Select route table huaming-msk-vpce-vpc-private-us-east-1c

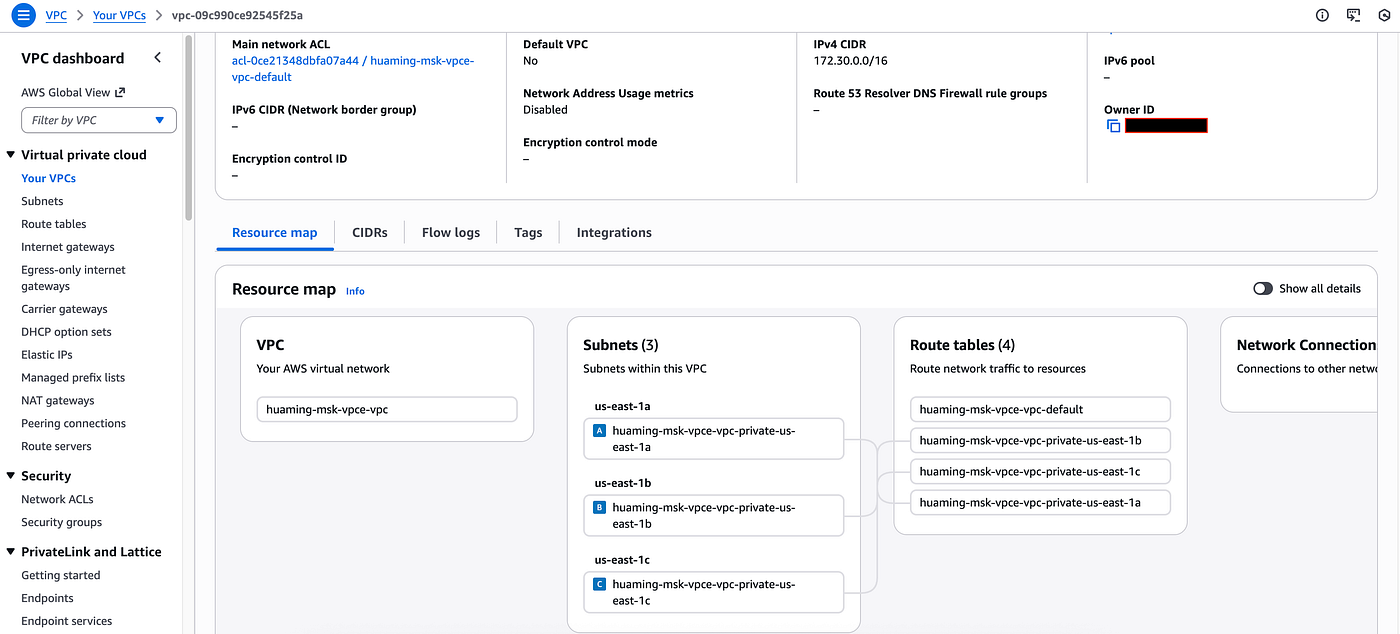pyautogui.click(x=1040, y=471)
